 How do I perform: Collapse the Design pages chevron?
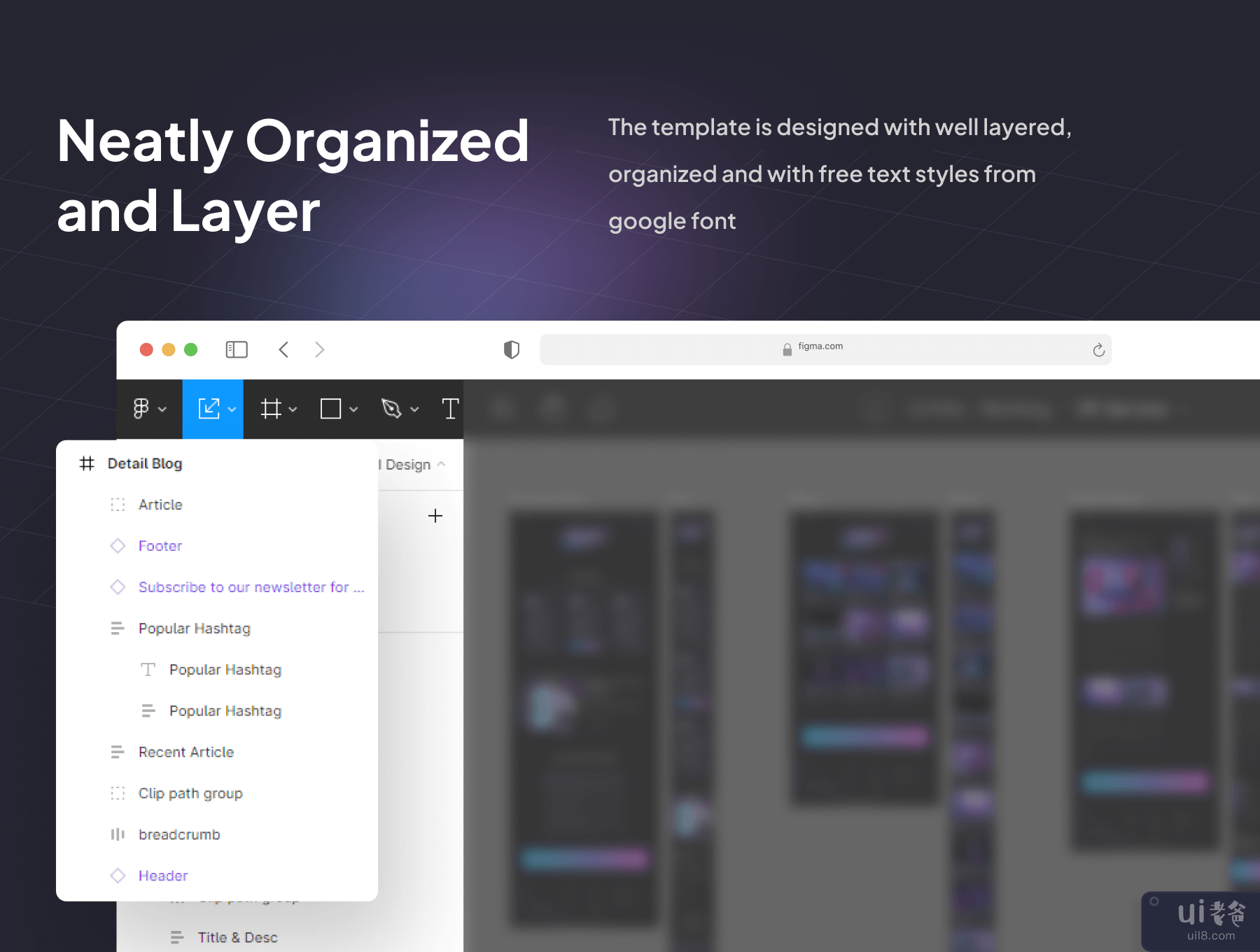[x=441, y=465]
